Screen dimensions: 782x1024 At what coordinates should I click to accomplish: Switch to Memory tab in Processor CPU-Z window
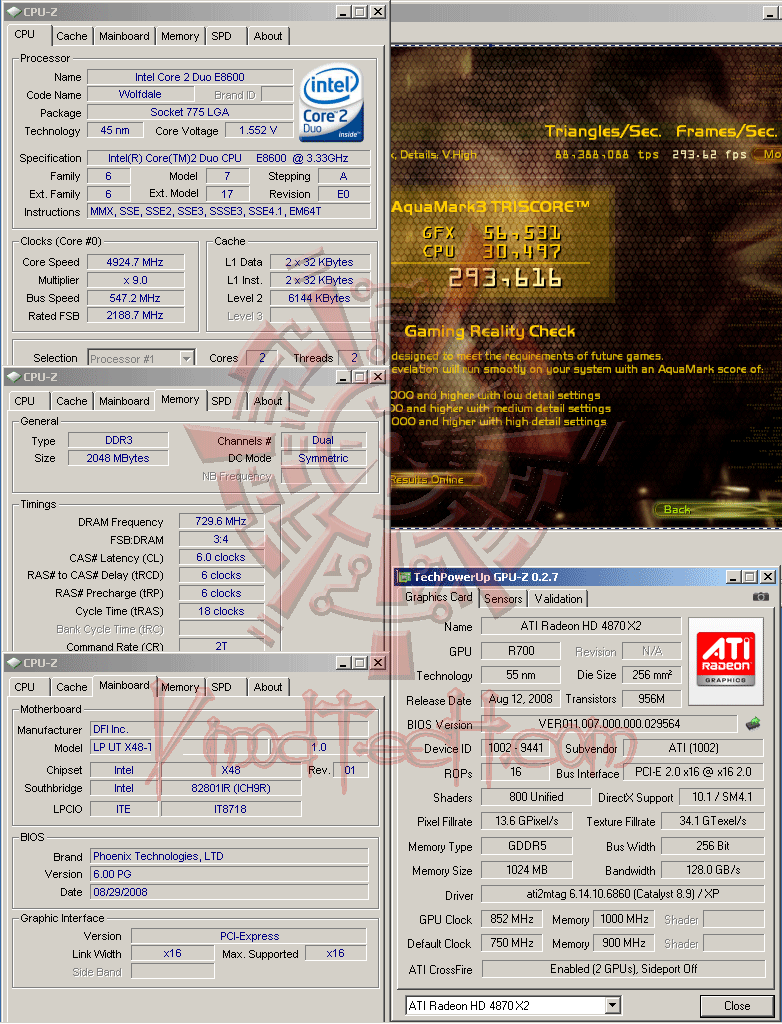point(180,37)
